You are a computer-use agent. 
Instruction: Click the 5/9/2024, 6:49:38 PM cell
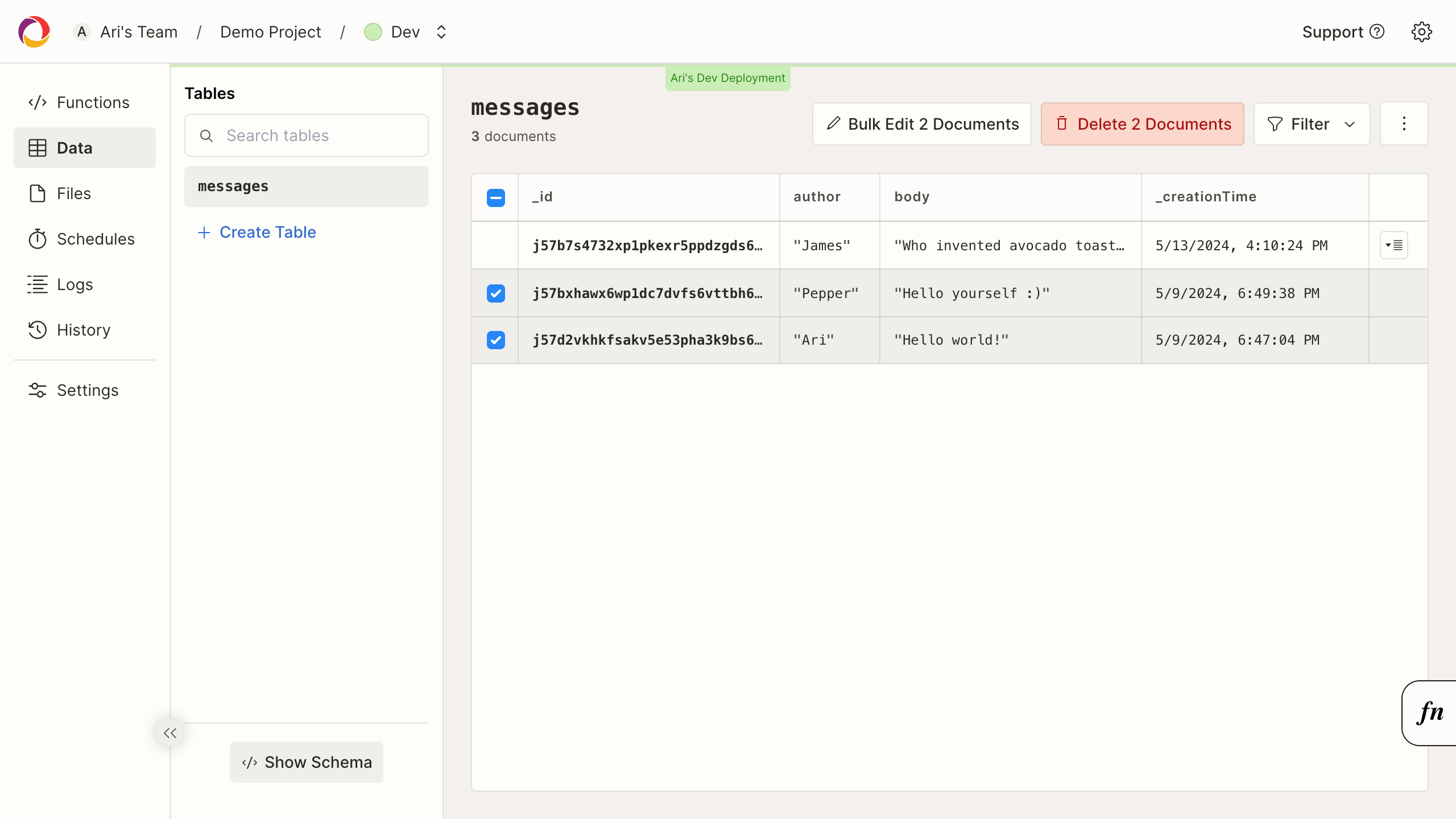click(x=1255, y=293)
